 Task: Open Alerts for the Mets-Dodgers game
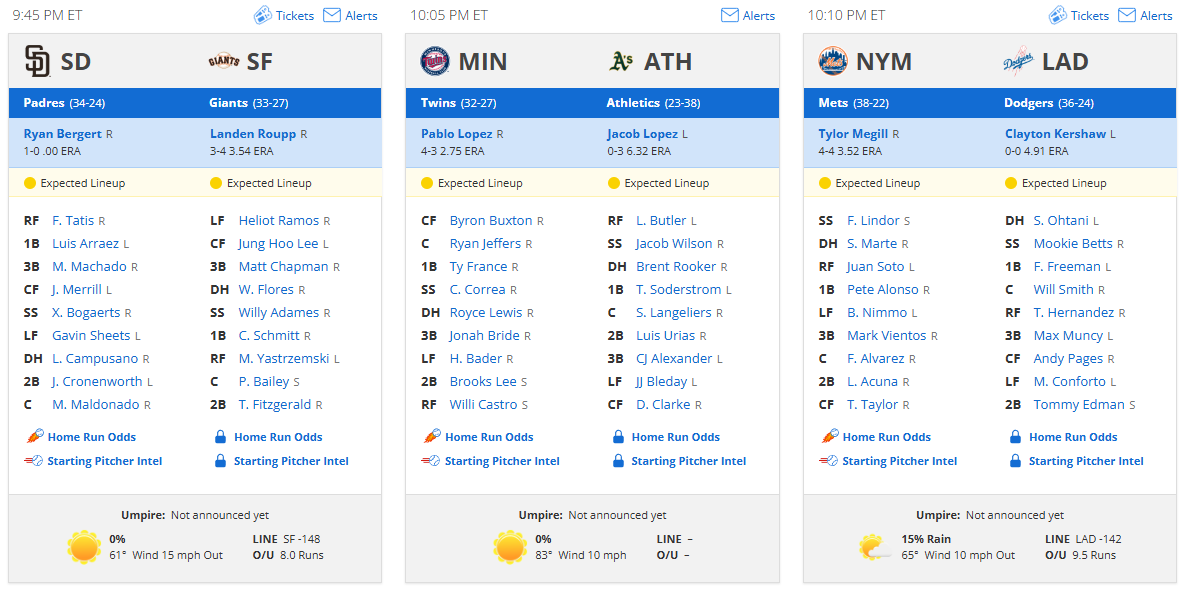[1145, 15]
